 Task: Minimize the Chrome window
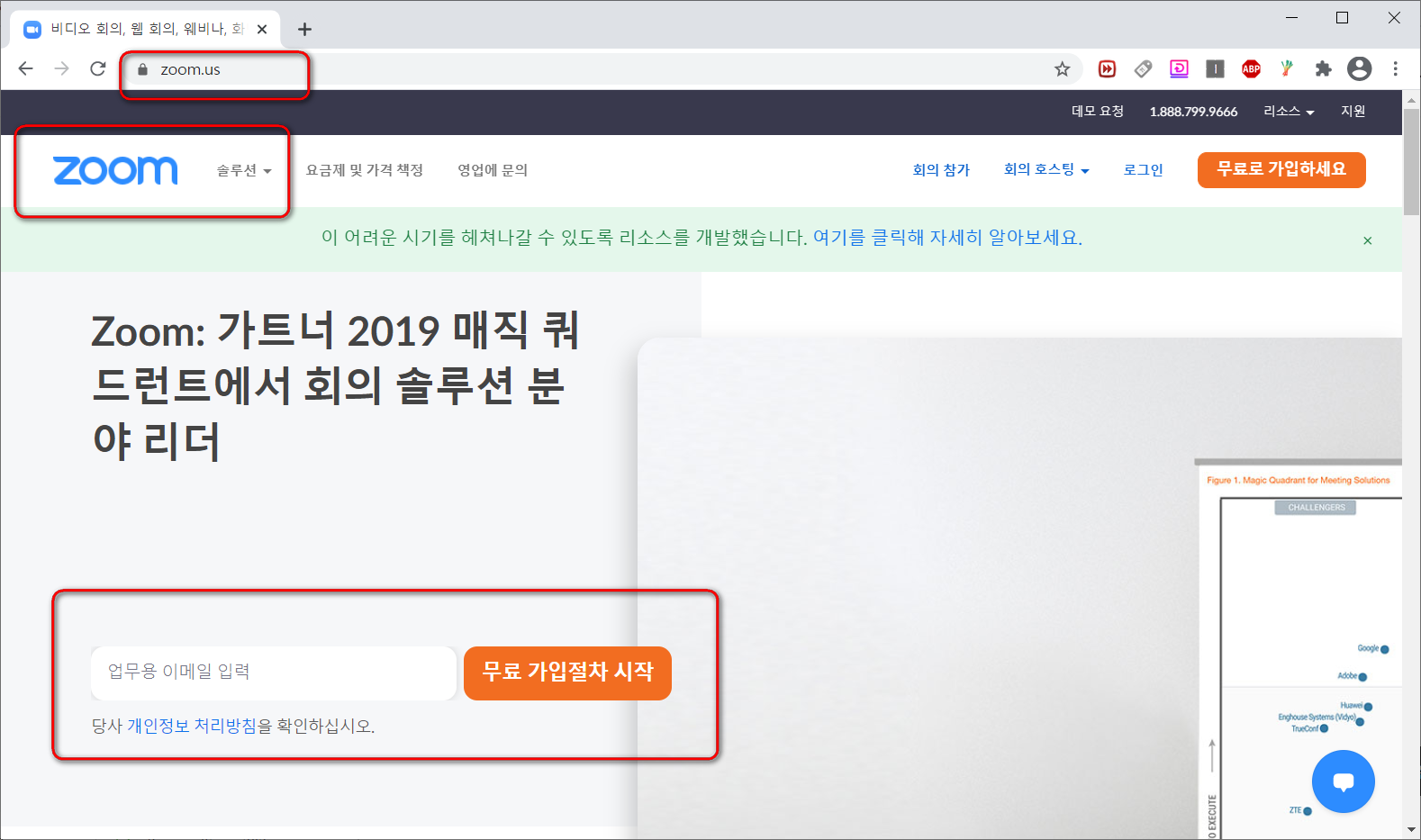tap(1292, 17)
